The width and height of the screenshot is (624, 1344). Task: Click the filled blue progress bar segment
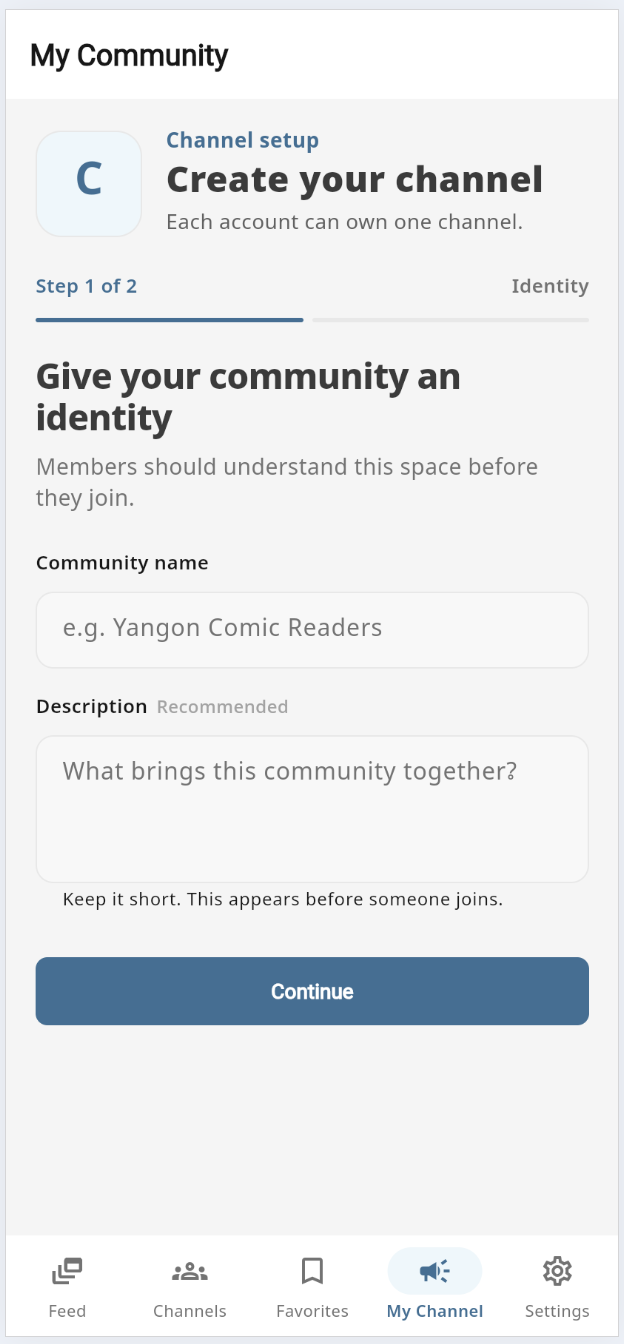click(169, 320)
